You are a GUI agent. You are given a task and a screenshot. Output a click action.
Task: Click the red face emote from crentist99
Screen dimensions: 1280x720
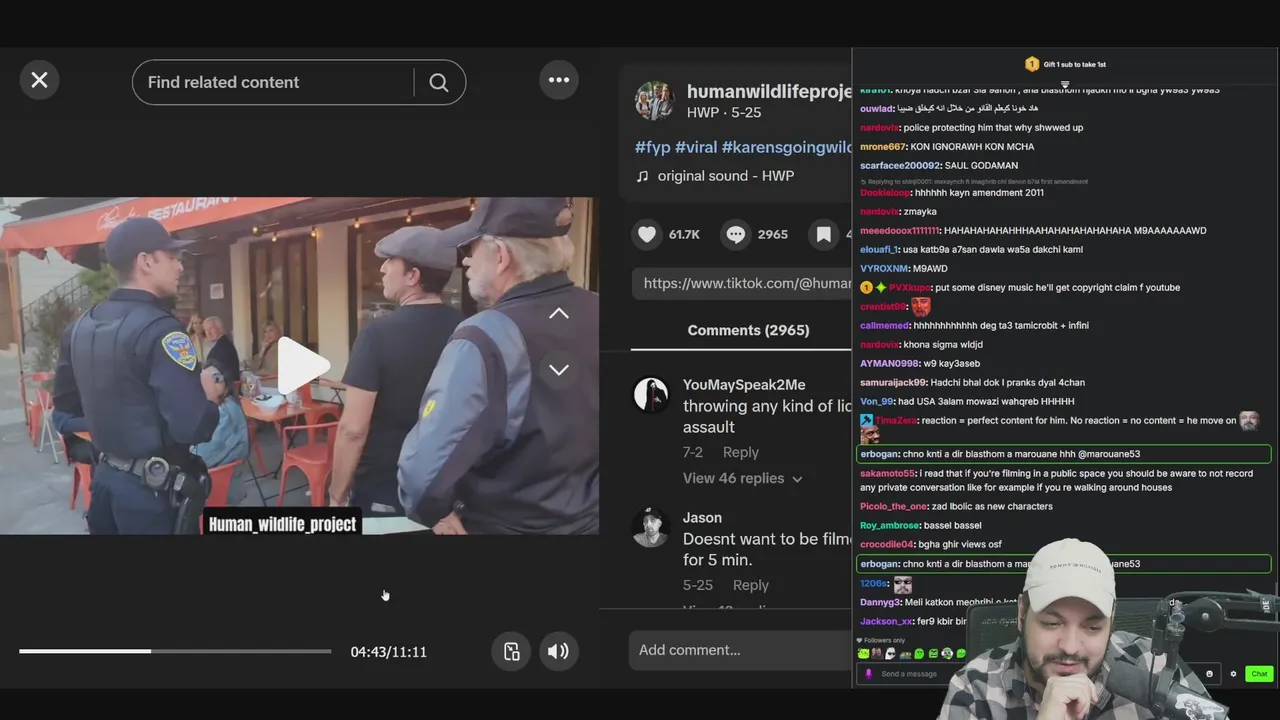coord(921,307)
